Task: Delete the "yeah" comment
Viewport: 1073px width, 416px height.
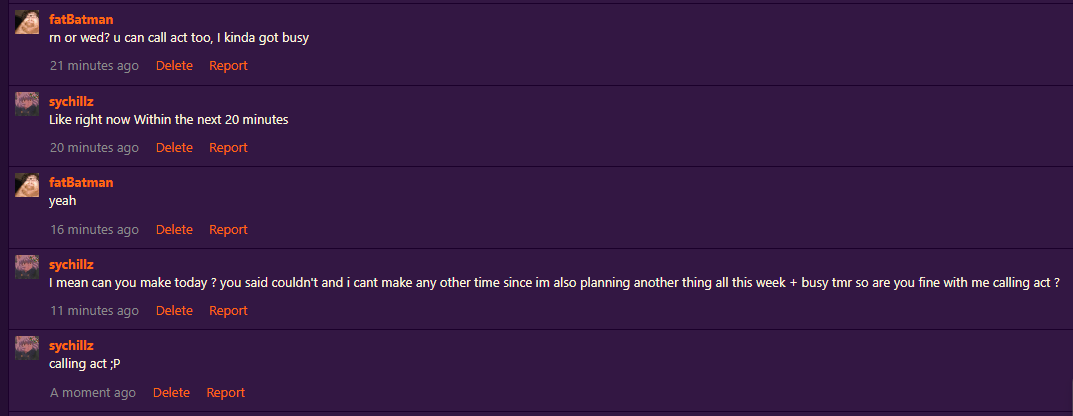Action: (x=174, y=230)
